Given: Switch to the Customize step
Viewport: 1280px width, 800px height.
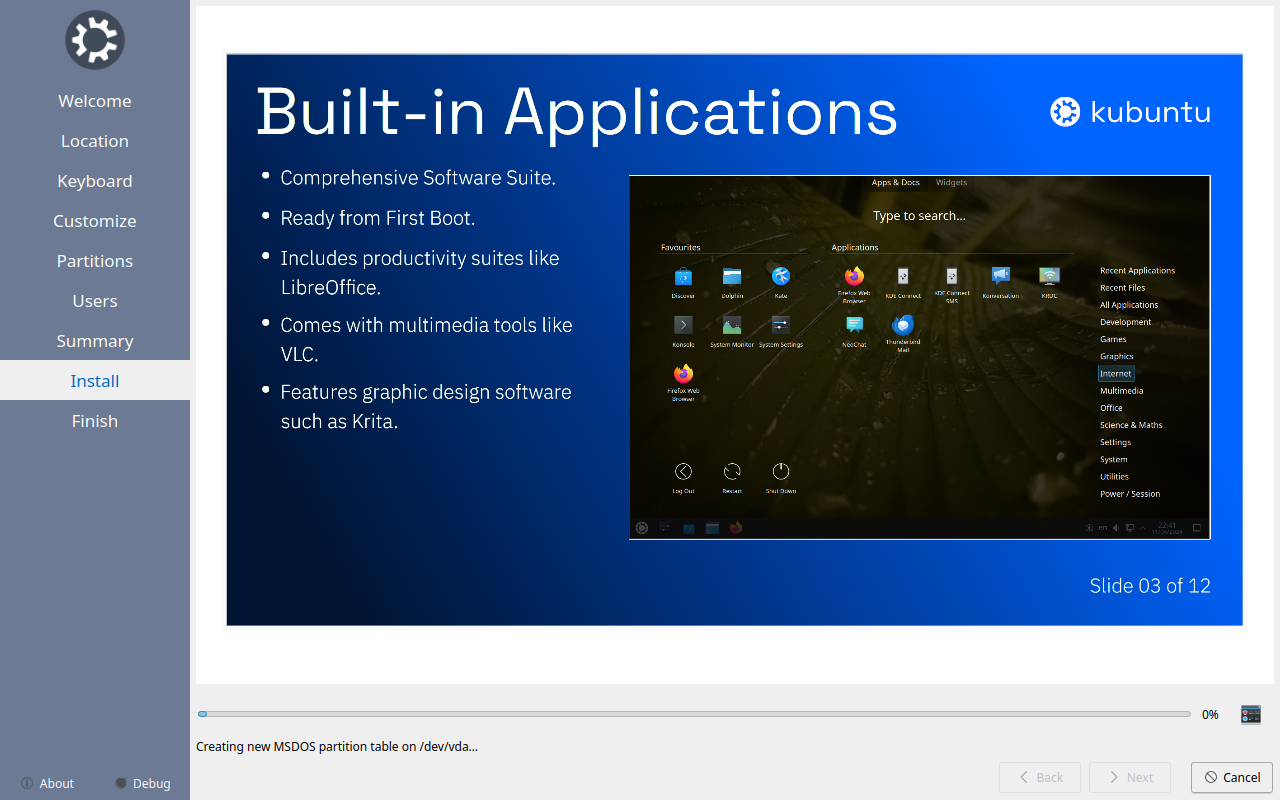Looking at the screenshot, I should tap(95, 221).
